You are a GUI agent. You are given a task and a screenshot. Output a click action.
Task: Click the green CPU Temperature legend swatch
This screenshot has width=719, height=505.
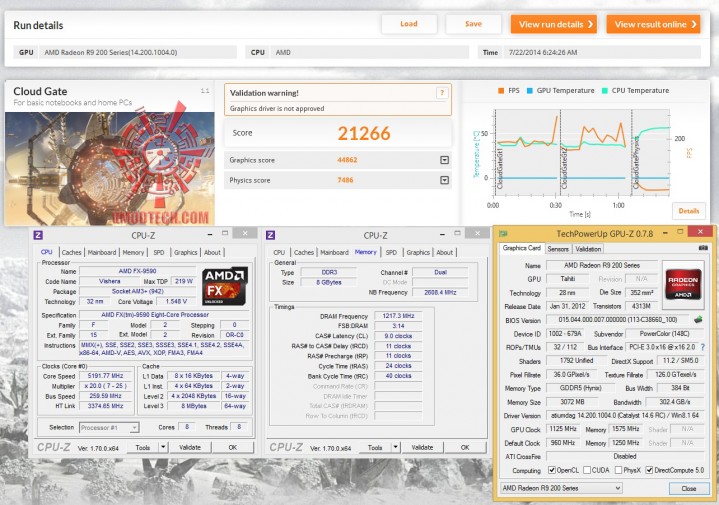(x=605, y=91)
